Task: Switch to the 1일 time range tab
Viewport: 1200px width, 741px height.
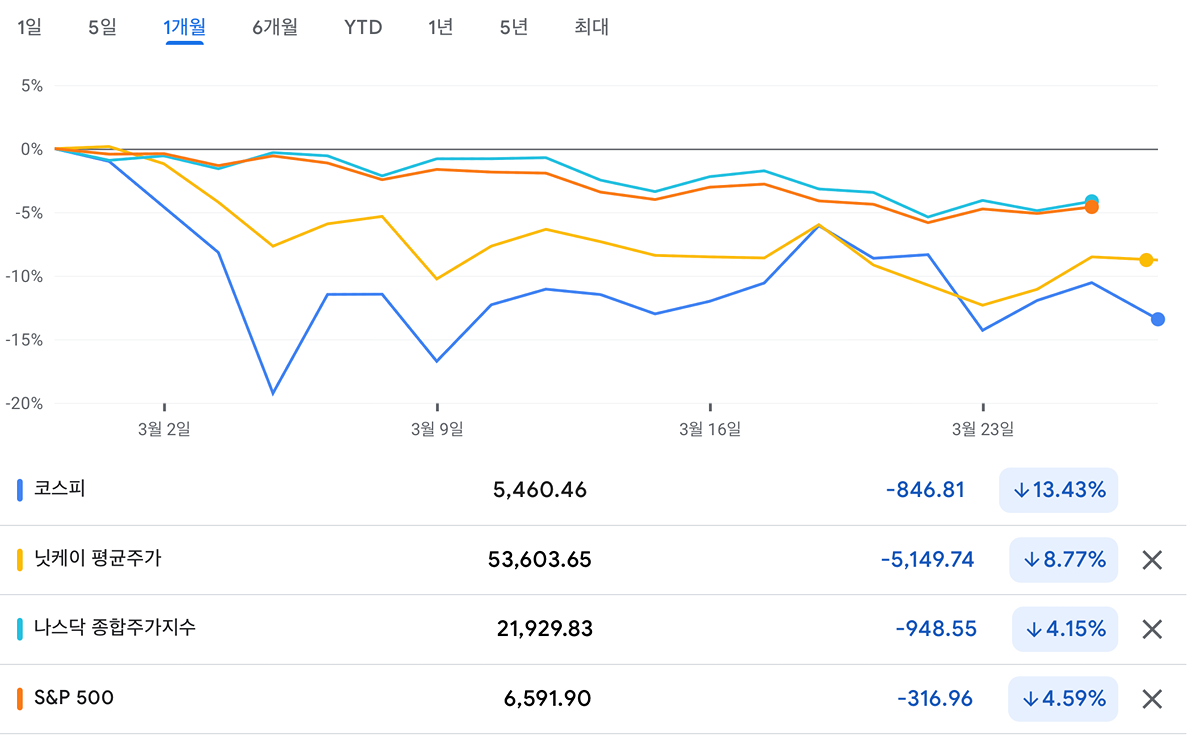Action: [30, 27]
